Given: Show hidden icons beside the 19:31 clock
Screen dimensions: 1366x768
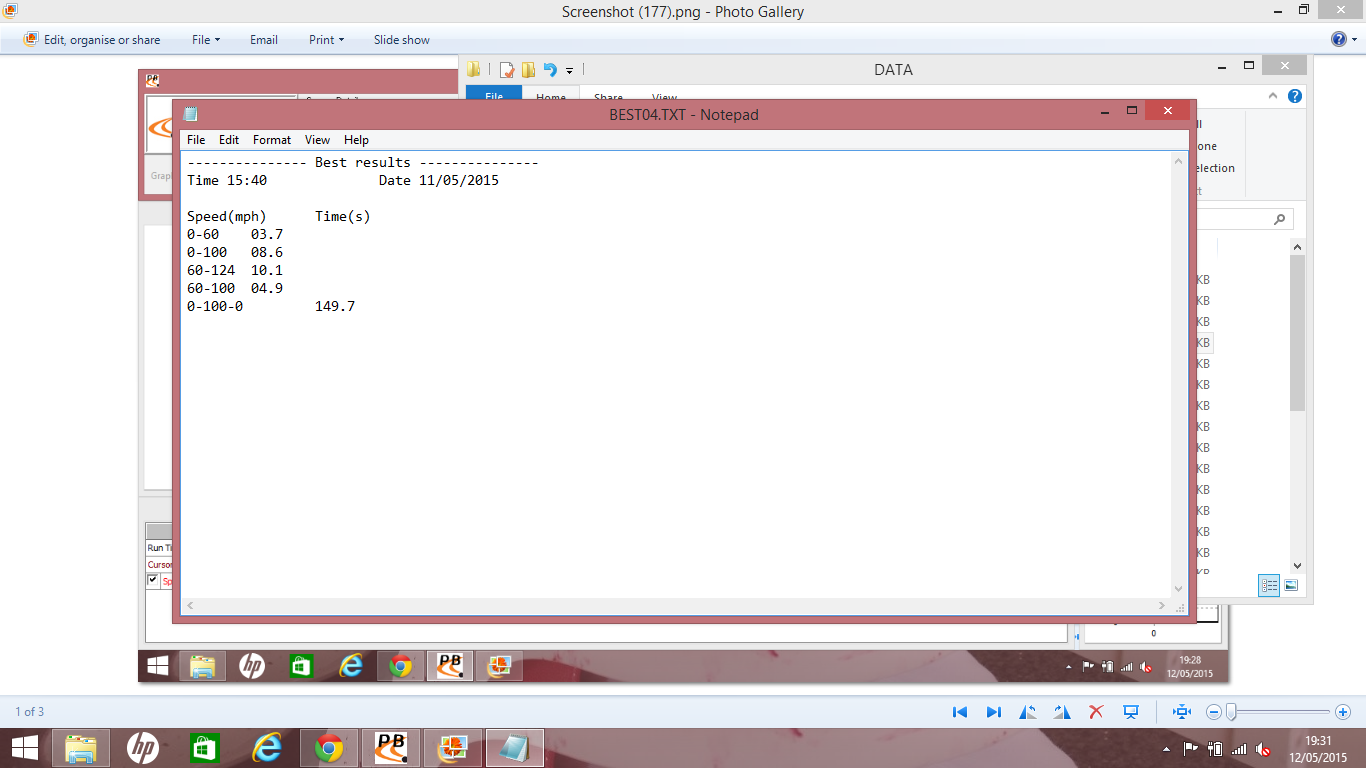Looking at the screenshot, I should [1166, 749].
